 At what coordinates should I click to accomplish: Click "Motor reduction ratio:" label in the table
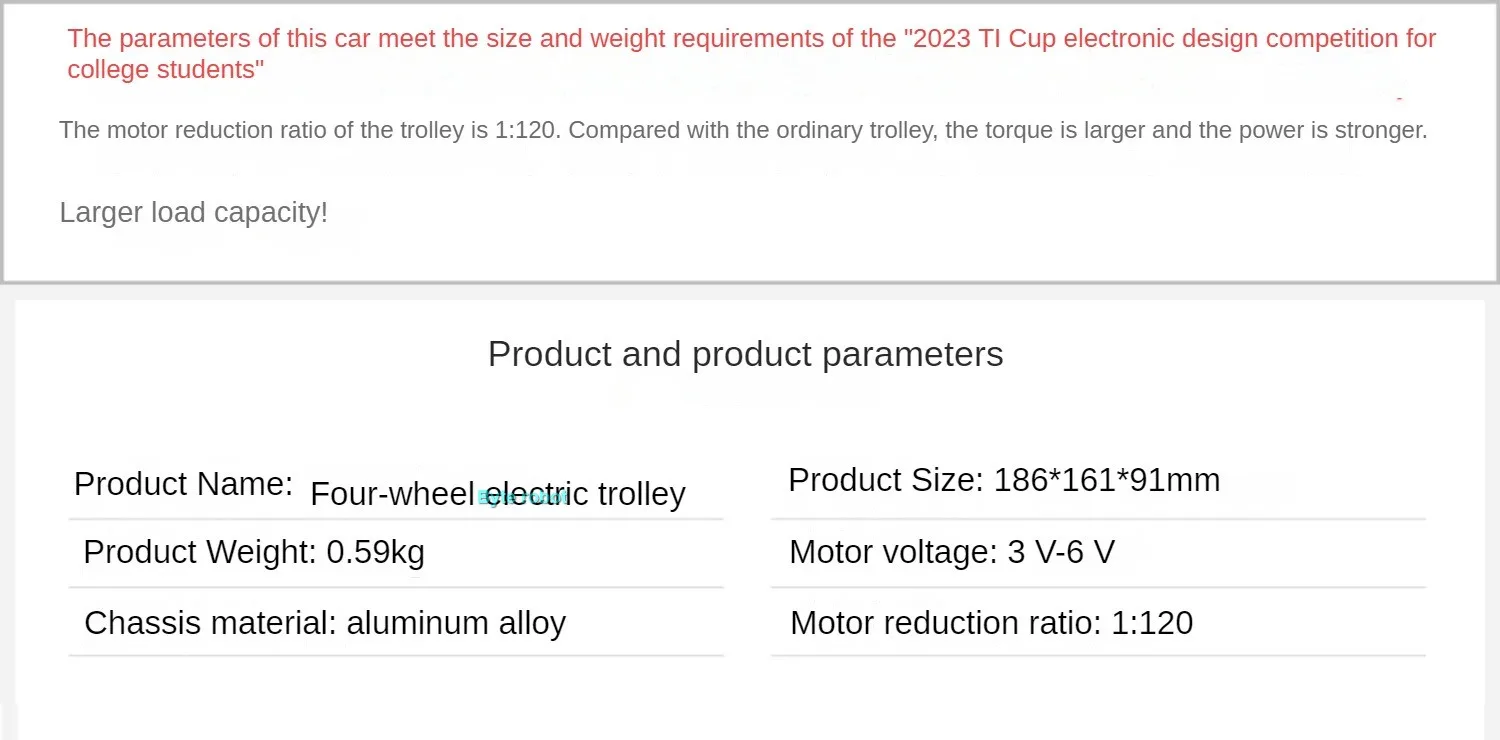945,623
